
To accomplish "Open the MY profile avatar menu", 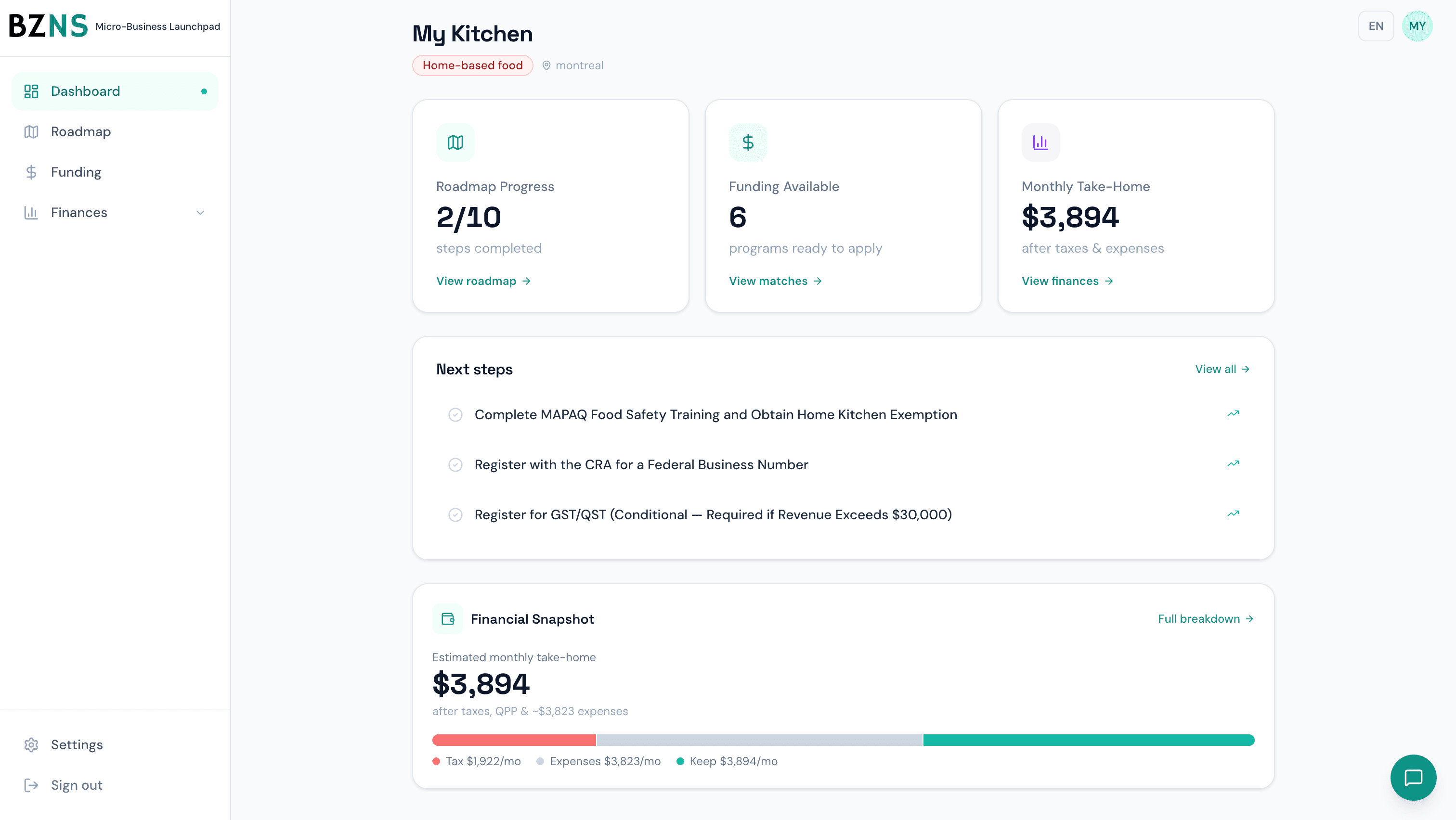I will 1417,26.
